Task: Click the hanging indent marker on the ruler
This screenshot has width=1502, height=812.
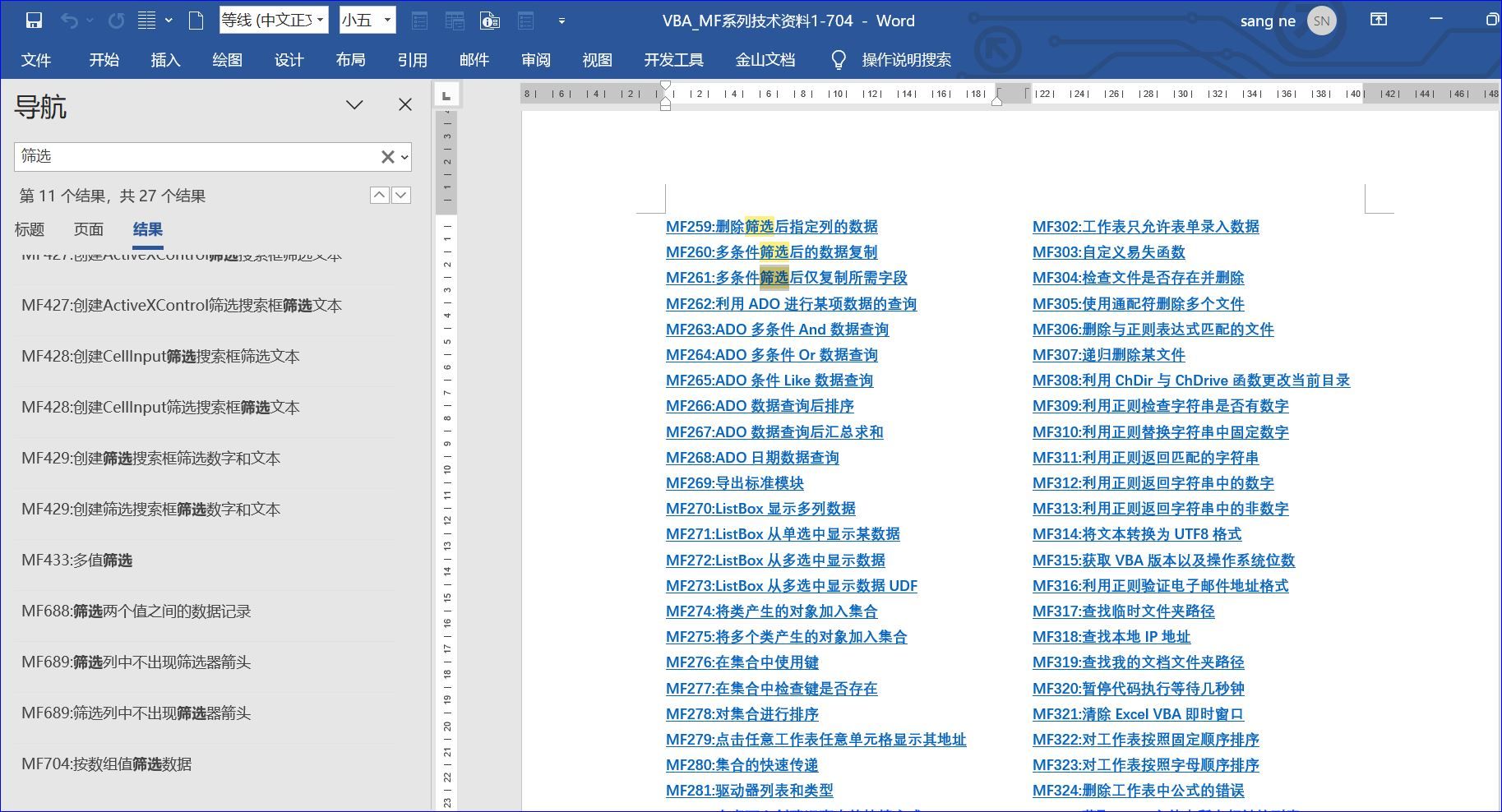Action: pos(665,100)
